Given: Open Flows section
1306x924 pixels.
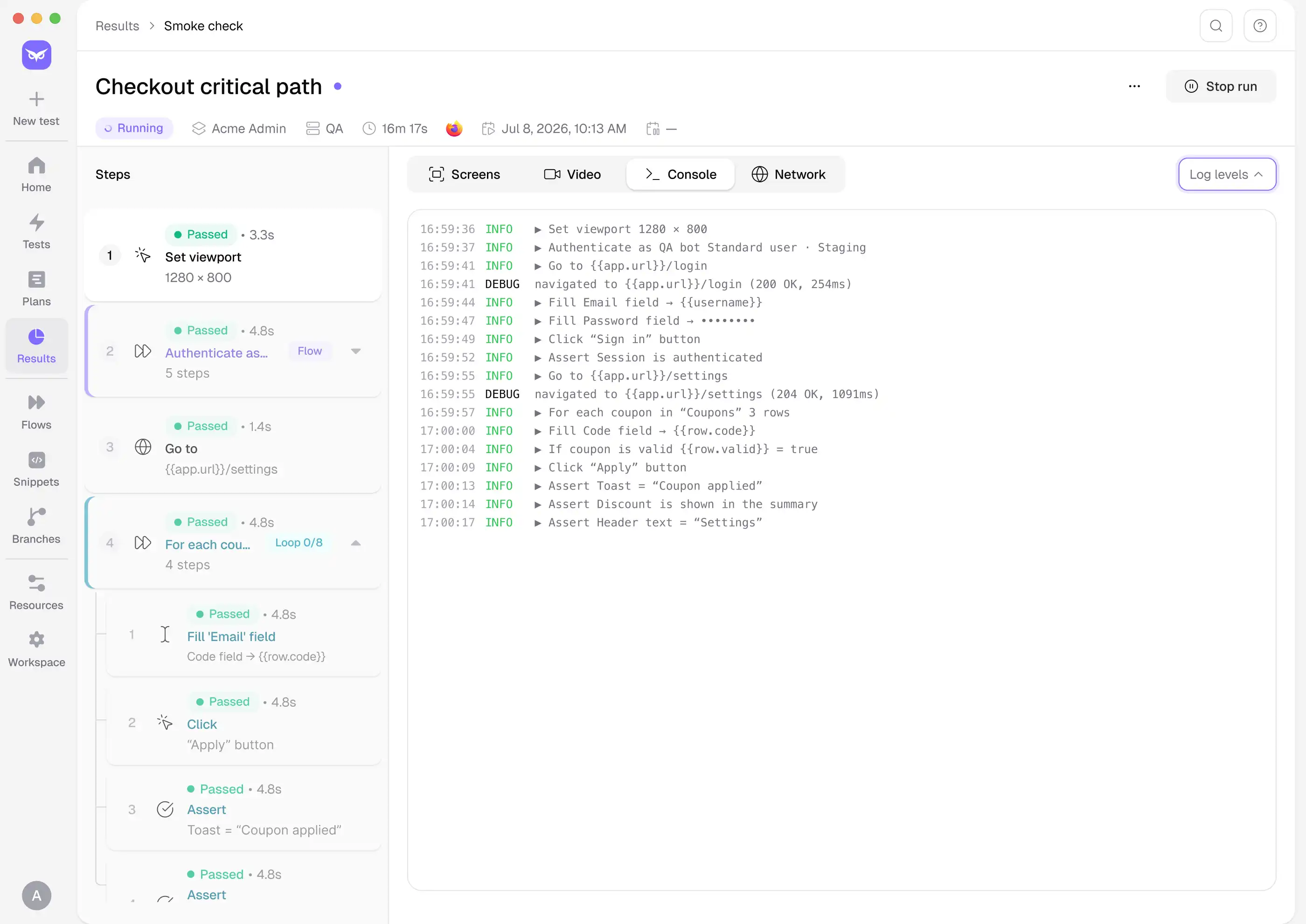Looking at the screenshot, I should (x=36, y=412).
